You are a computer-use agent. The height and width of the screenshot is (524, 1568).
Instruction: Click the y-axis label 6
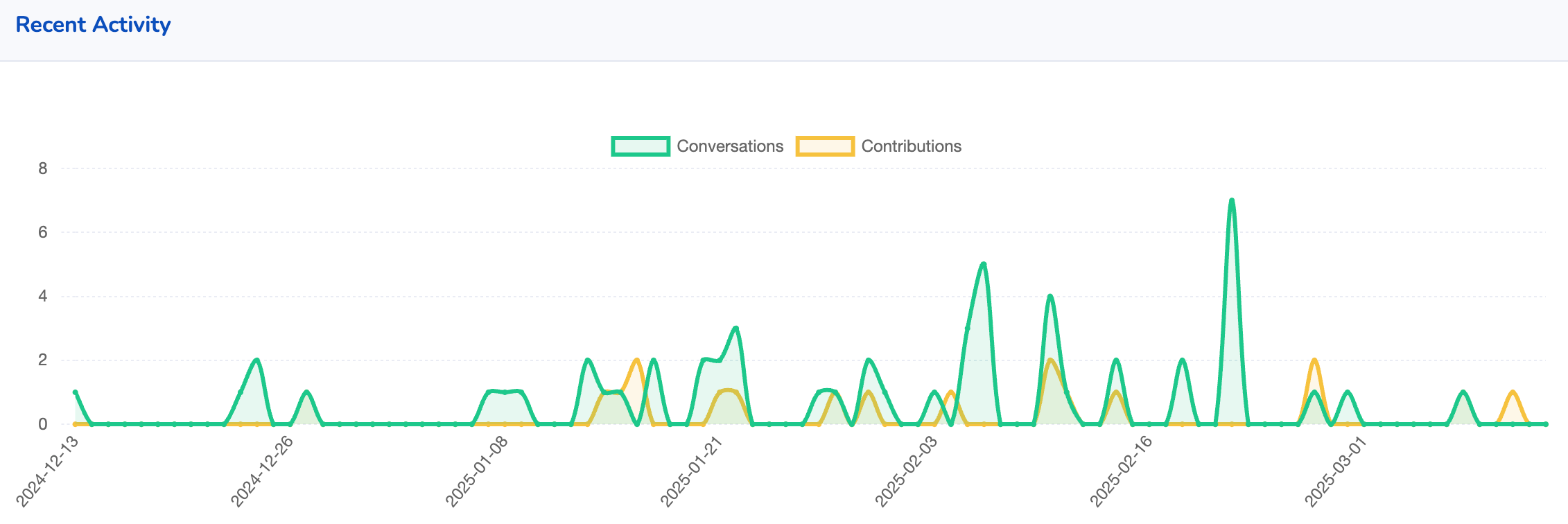pos(43,232)
